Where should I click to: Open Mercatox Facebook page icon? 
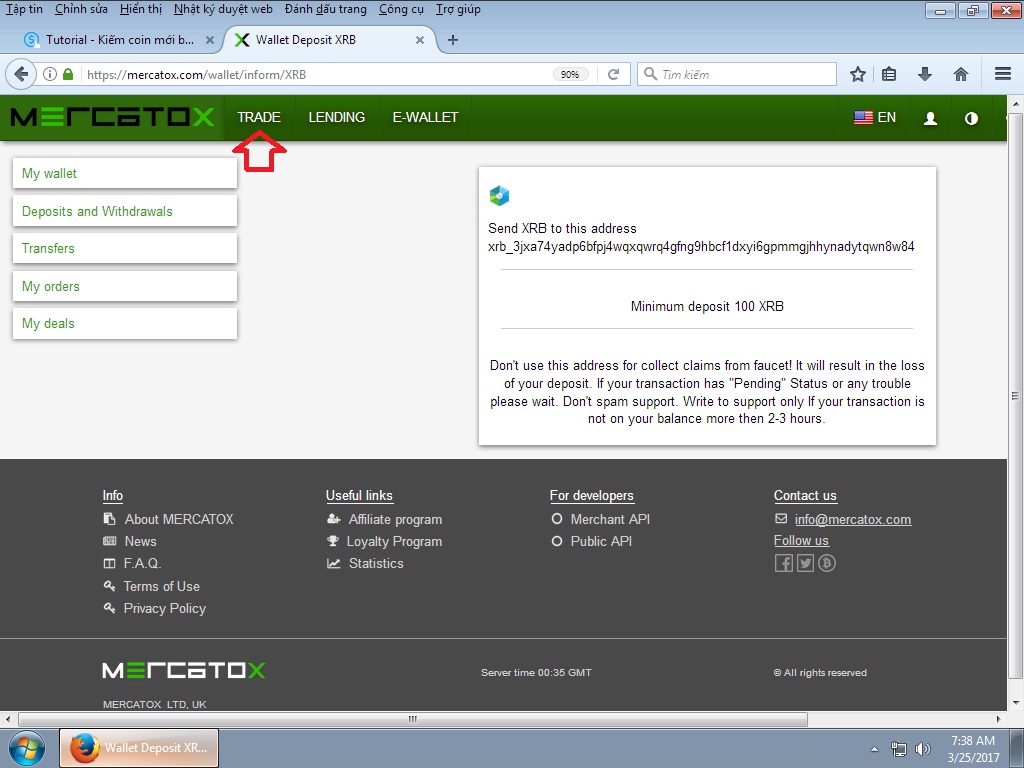(x=784, y=563)
